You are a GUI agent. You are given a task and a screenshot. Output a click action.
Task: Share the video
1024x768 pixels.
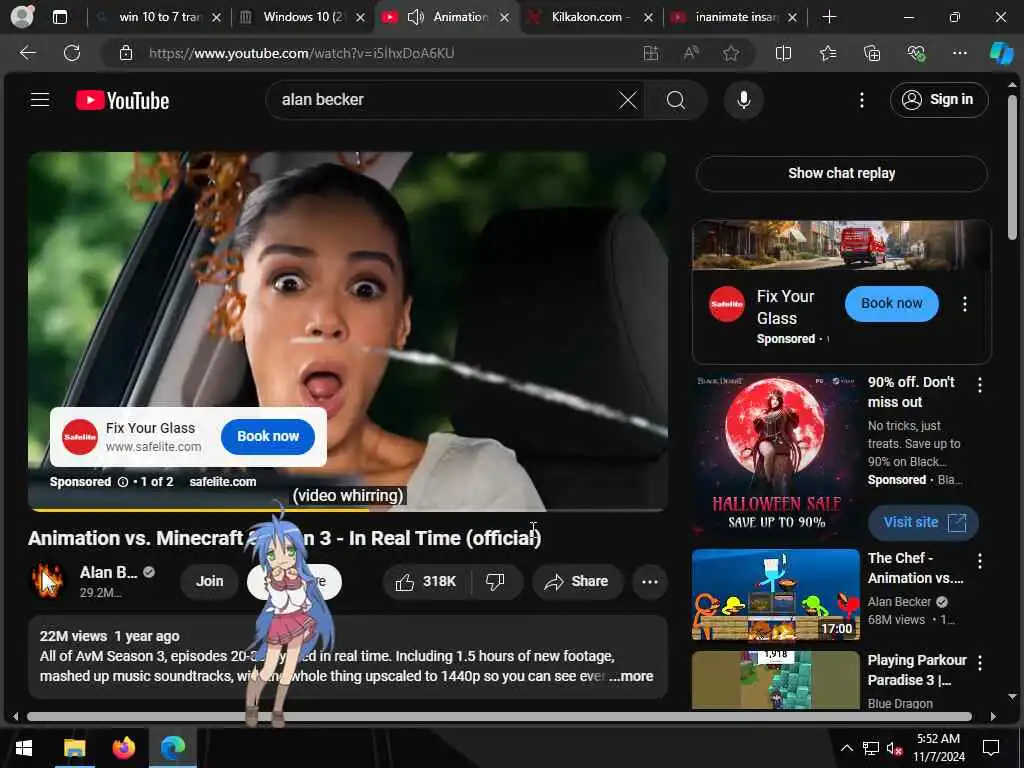coord(577,581)
